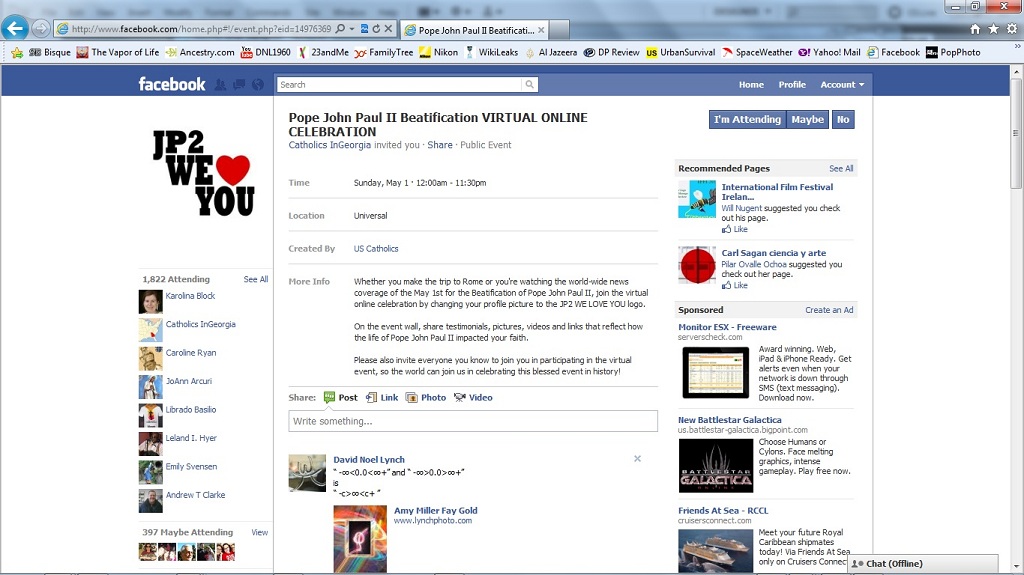Open Karolina Block's profile

click(x=190, y=296)
